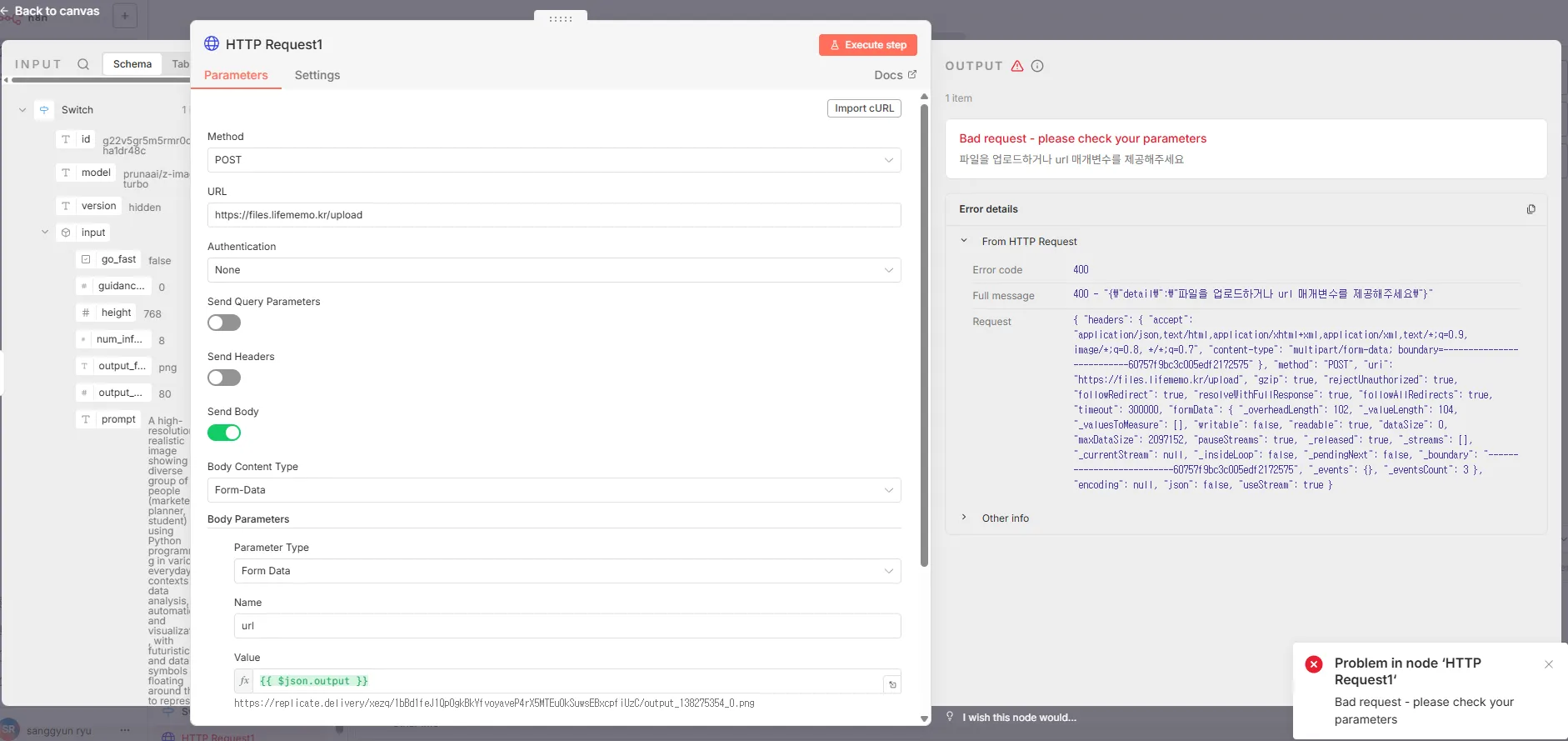
Task: Click the HTTP Request1 globe icon
Action: 212,43
